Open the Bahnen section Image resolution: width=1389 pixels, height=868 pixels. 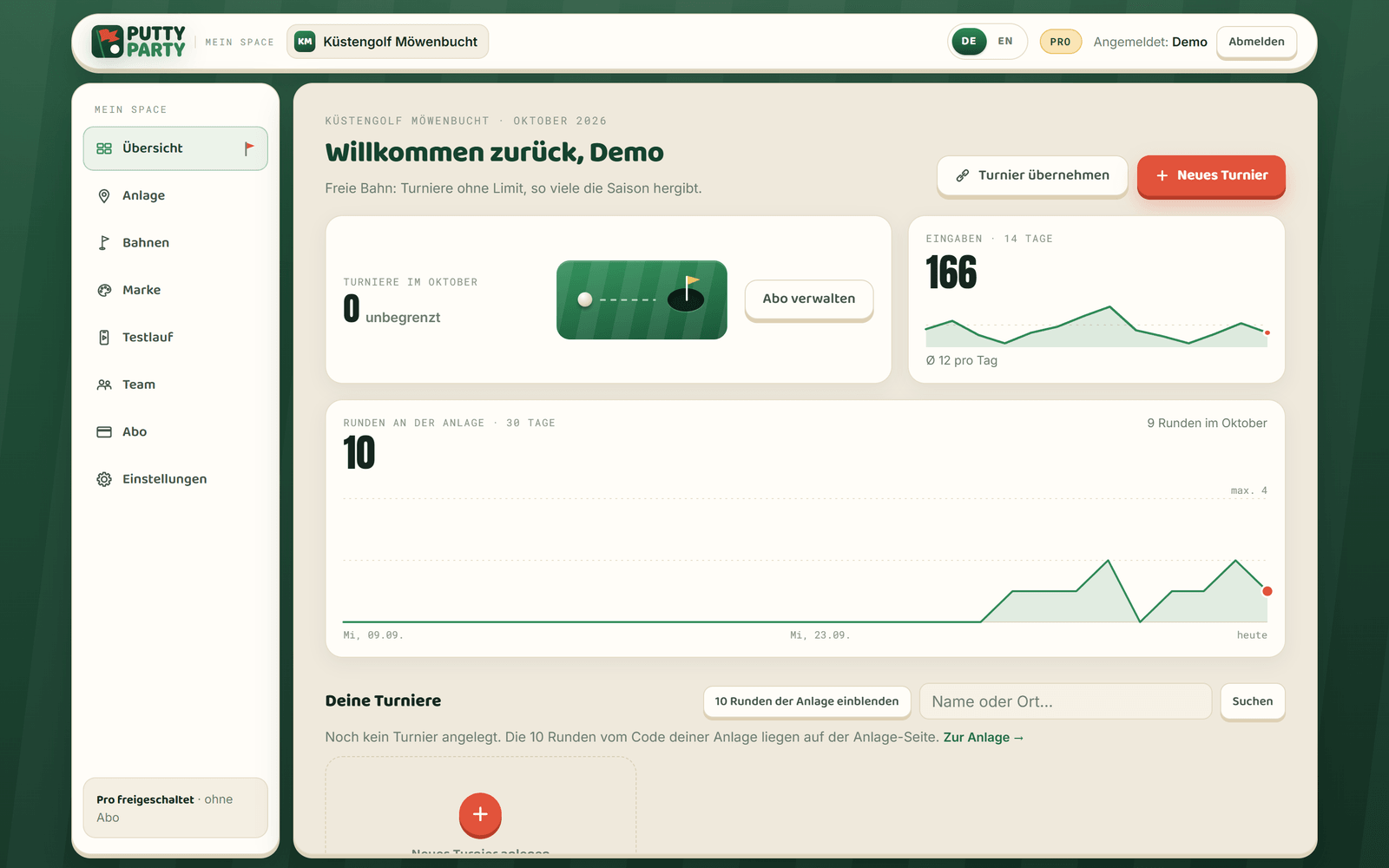pos(175,243)
